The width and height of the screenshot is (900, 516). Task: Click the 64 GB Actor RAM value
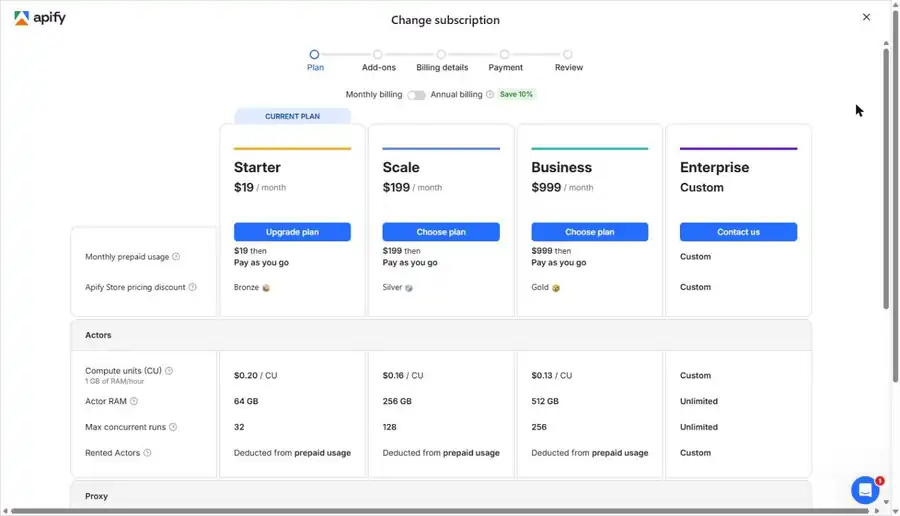click(x=246, y=401)
